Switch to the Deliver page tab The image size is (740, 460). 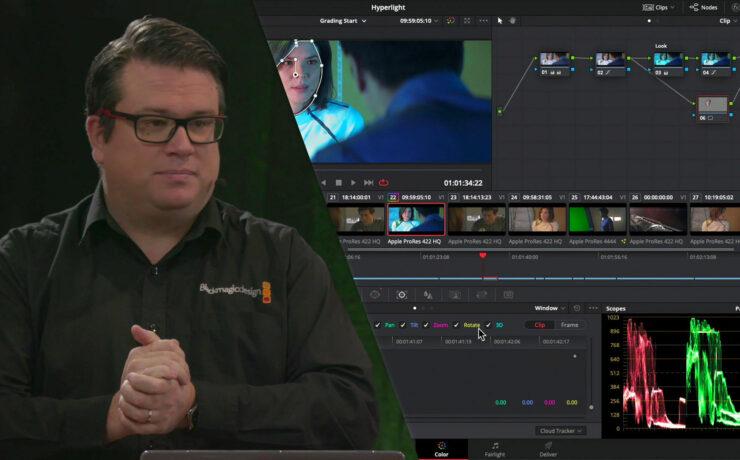(x=548, y=449)
